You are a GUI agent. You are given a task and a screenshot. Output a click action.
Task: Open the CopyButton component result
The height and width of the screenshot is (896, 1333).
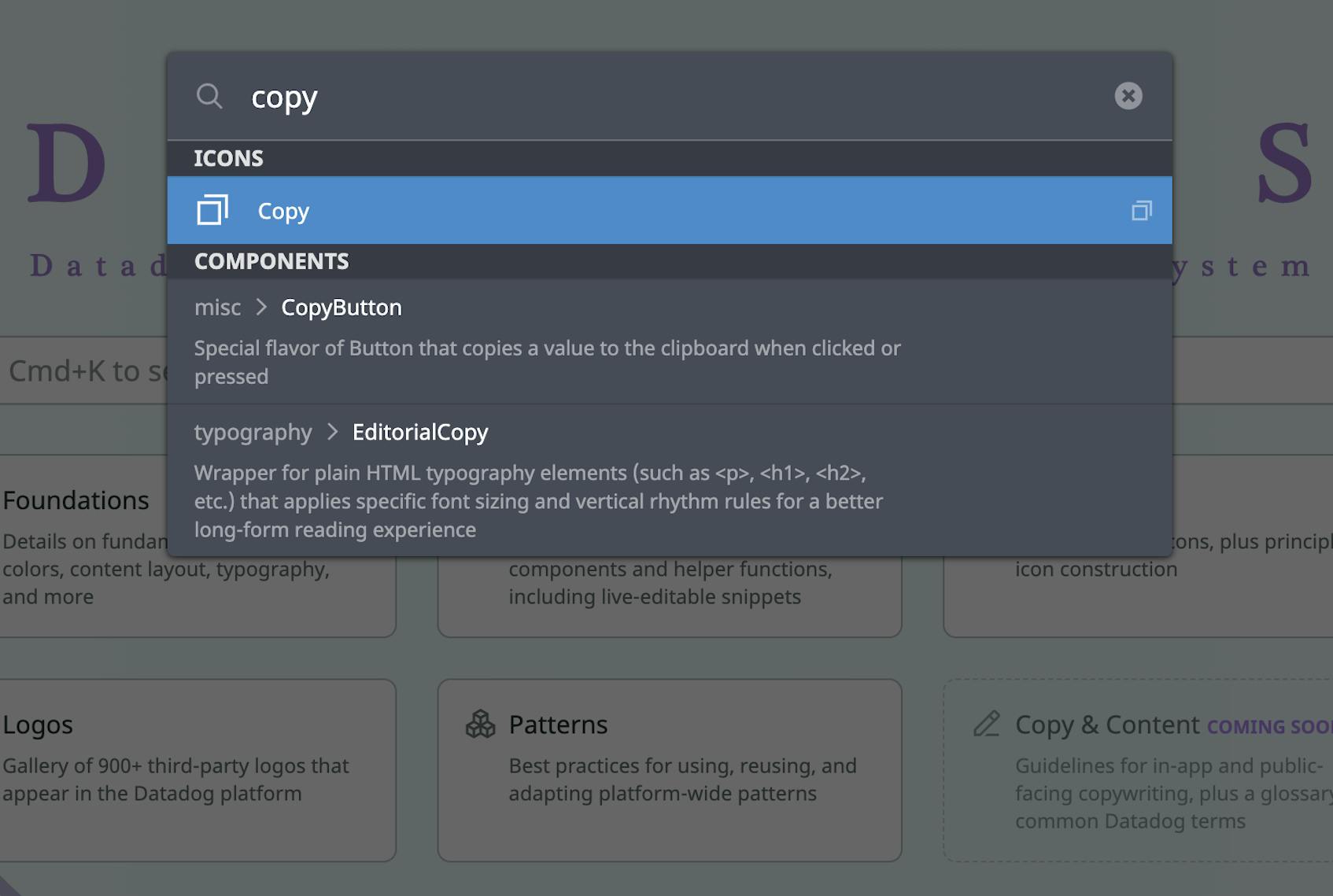click(x=342, y=307)
